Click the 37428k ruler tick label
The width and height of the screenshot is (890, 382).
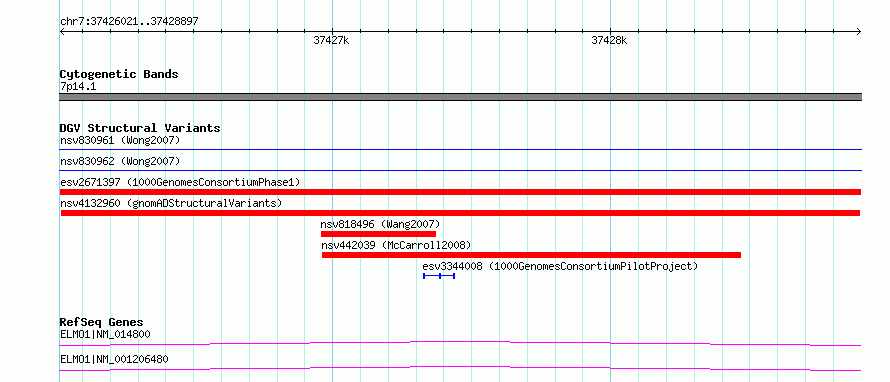click(x=610, y=40)
